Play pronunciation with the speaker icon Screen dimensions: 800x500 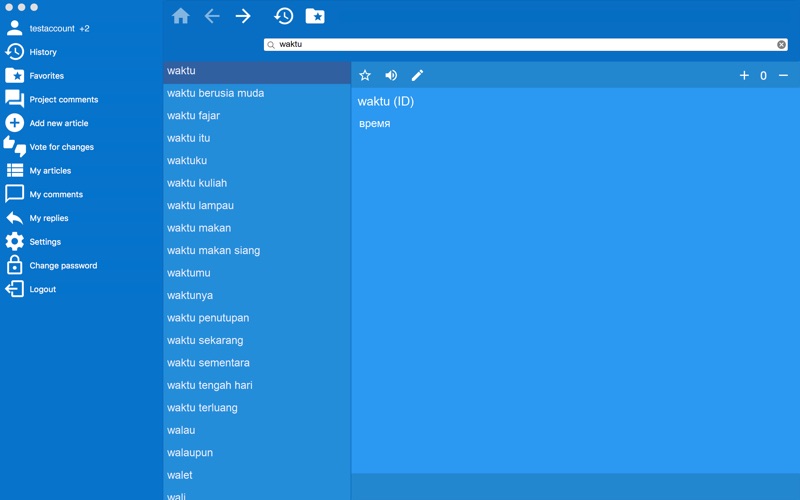click(391, 76)
